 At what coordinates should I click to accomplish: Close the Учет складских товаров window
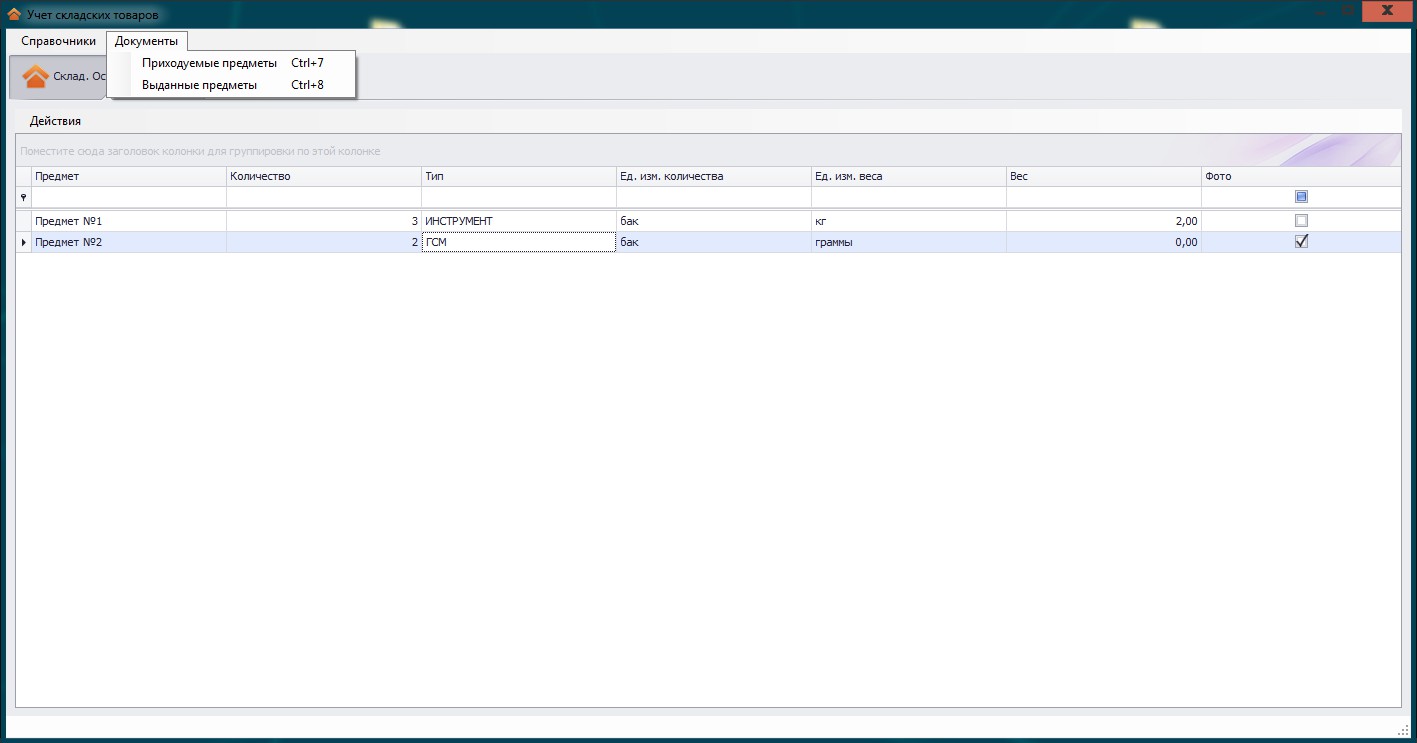[x=1388, y=10]
